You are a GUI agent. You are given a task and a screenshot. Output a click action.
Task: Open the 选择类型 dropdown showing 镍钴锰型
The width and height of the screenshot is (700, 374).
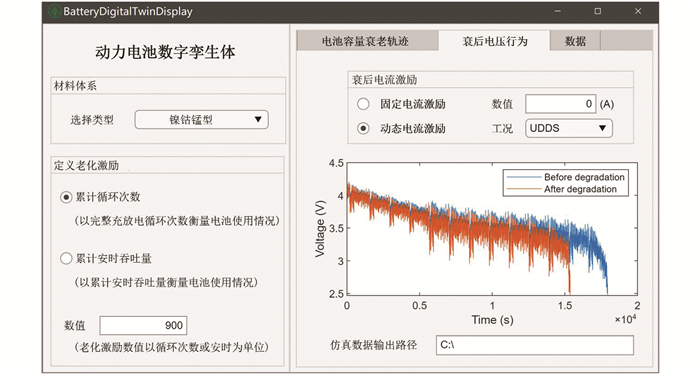pyautogui.click(x=201, y=120)
